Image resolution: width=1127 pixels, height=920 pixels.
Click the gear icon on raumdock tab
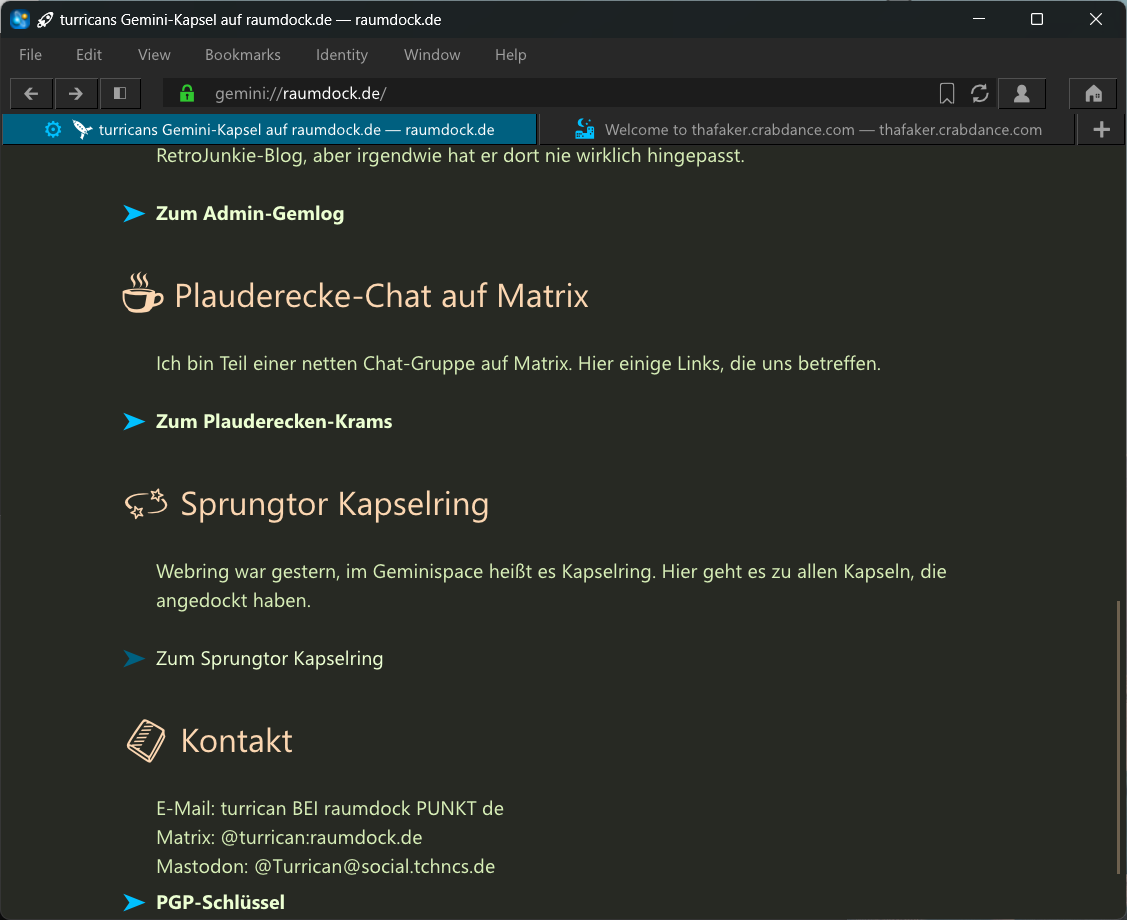[x=52, y=129]
